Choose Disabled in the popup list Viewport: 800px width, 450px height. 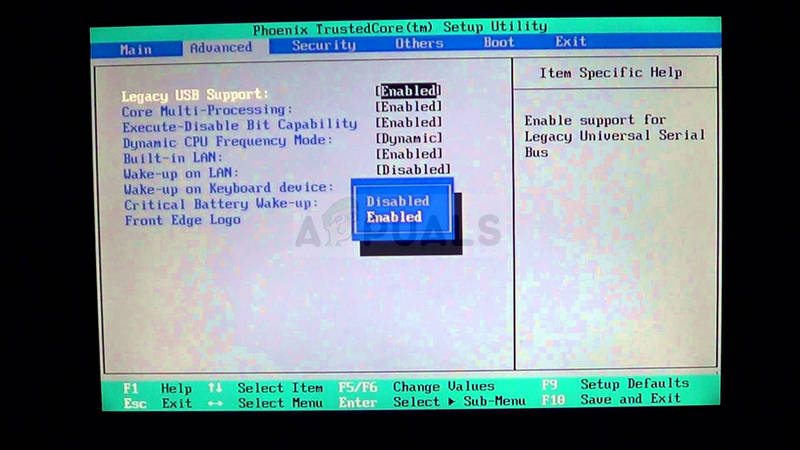click(397, 201)
